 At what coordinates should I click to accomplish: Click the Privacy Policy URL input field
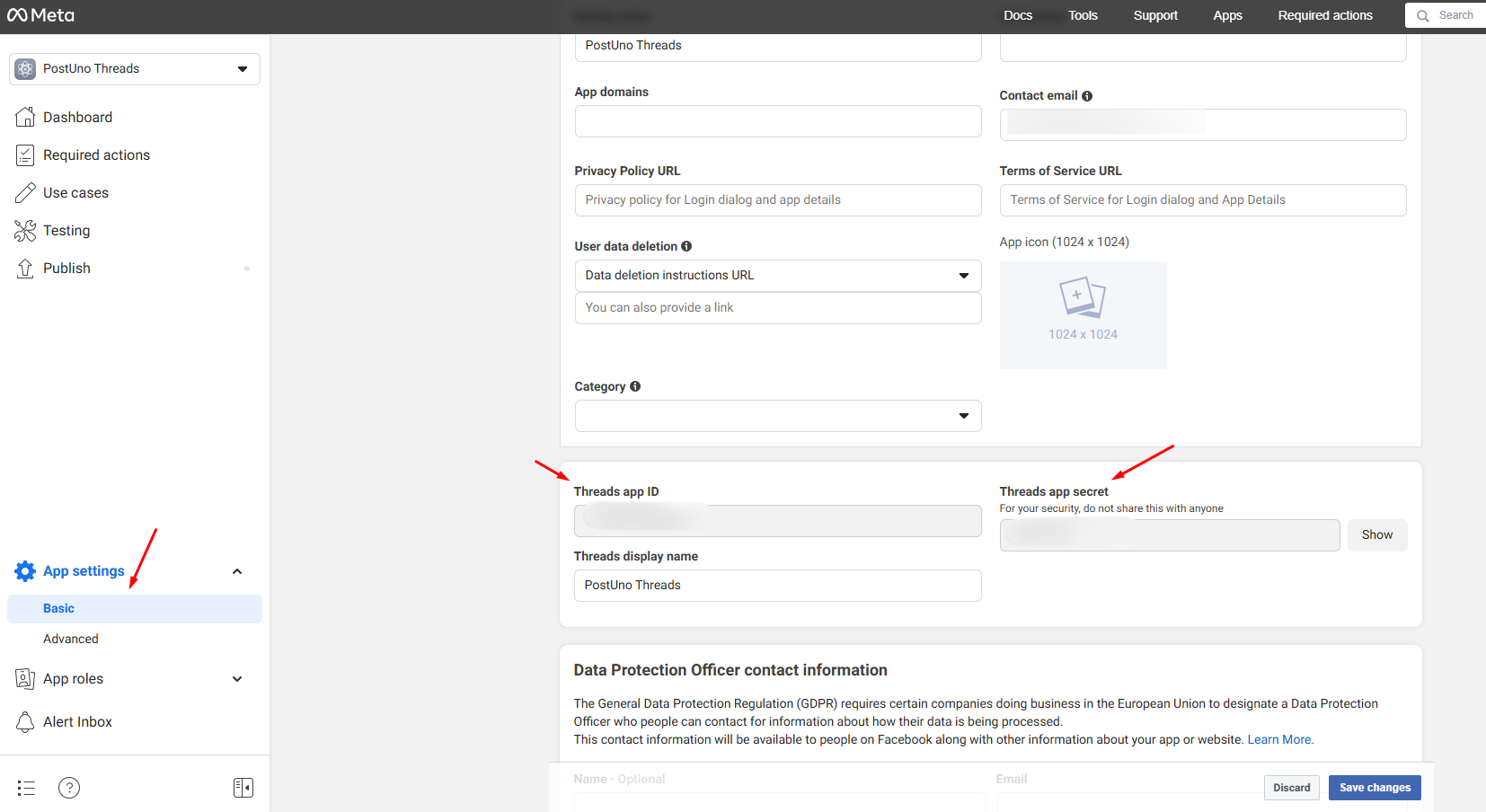777,200
